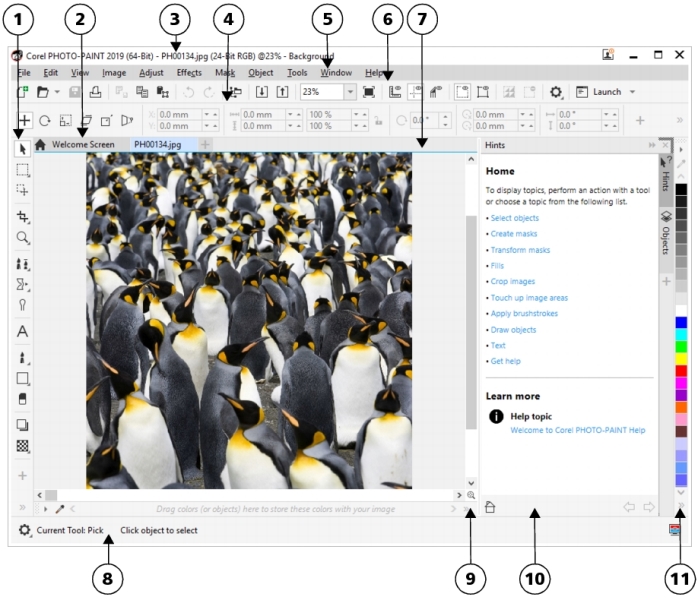This screenshot has width=698, height=600.
Task: Activate the Zoom magnifier tool
Action: coord(23,238)
